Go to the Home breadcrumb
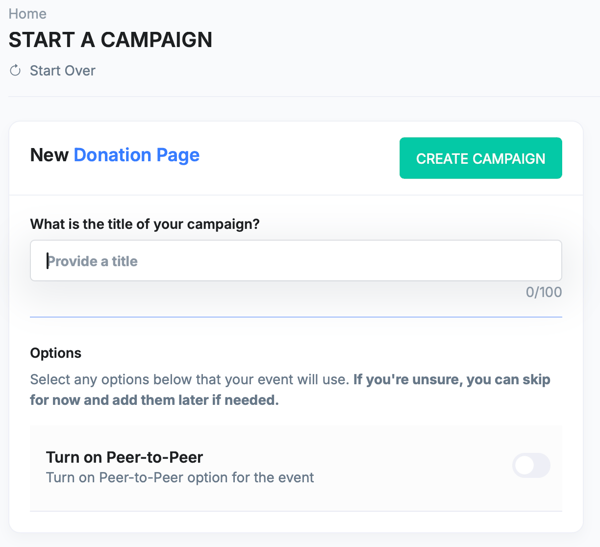Screen dimensions: 600x547 point(27,14)
